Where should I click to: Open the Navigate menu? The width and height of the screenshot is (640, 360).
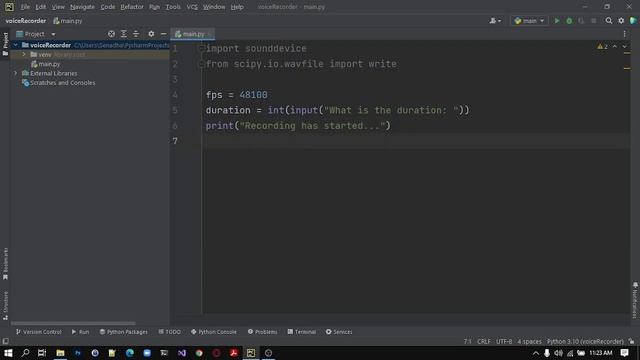[82, 7]
